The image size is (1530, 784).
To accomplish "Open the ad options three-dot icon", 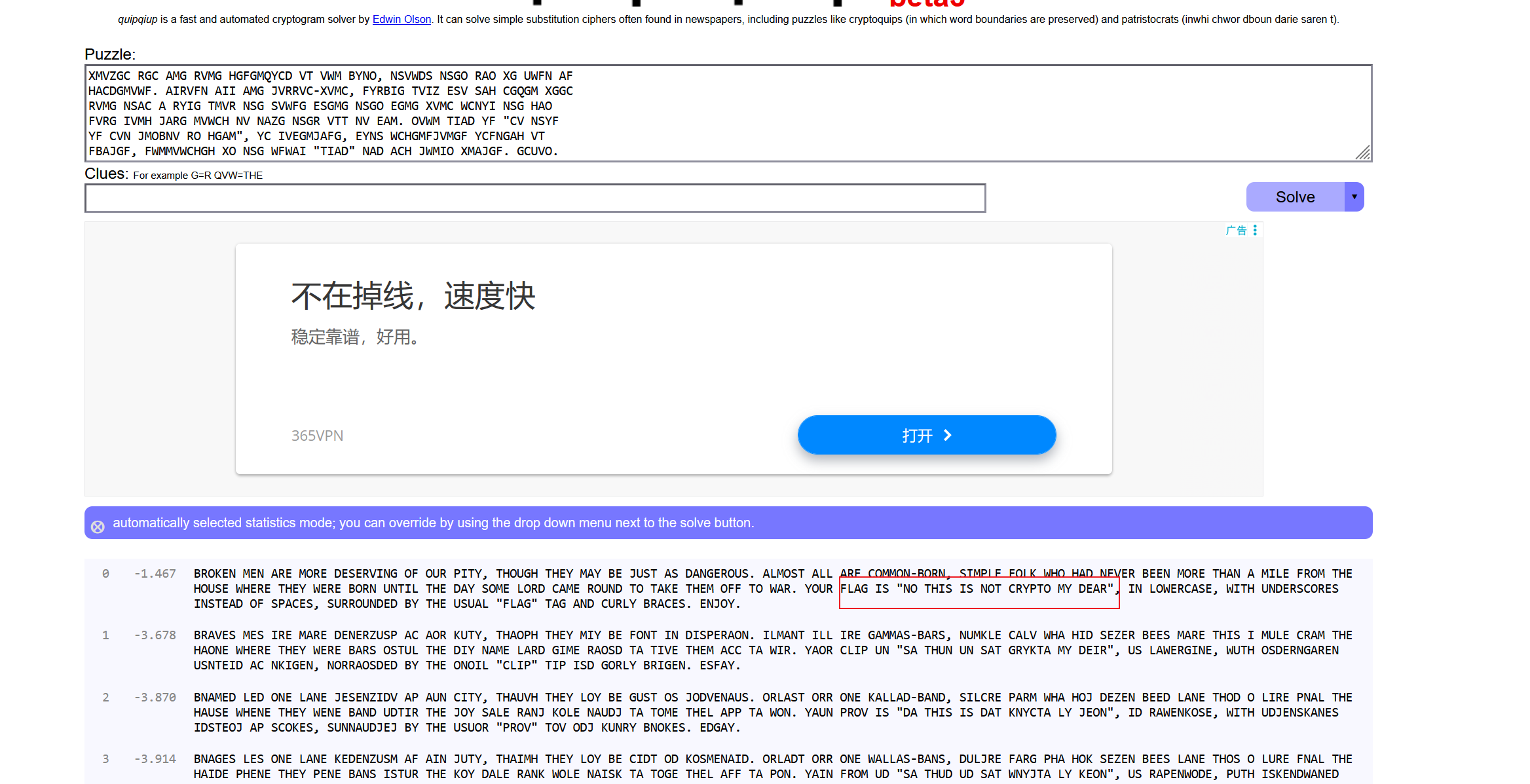I will point(1255,230).
